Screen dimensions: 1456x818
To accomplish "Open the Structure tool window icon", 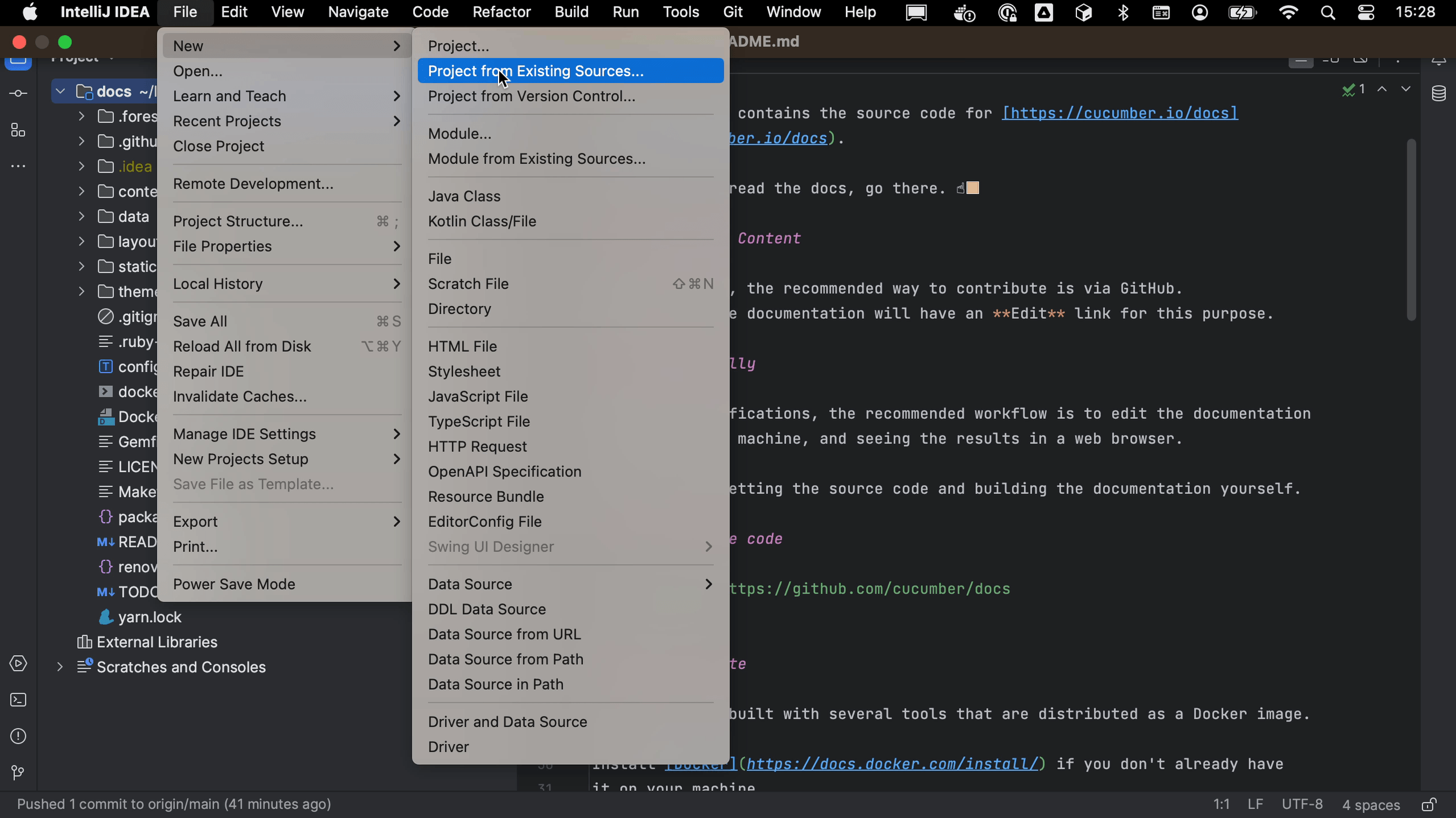I will [18, 130].
